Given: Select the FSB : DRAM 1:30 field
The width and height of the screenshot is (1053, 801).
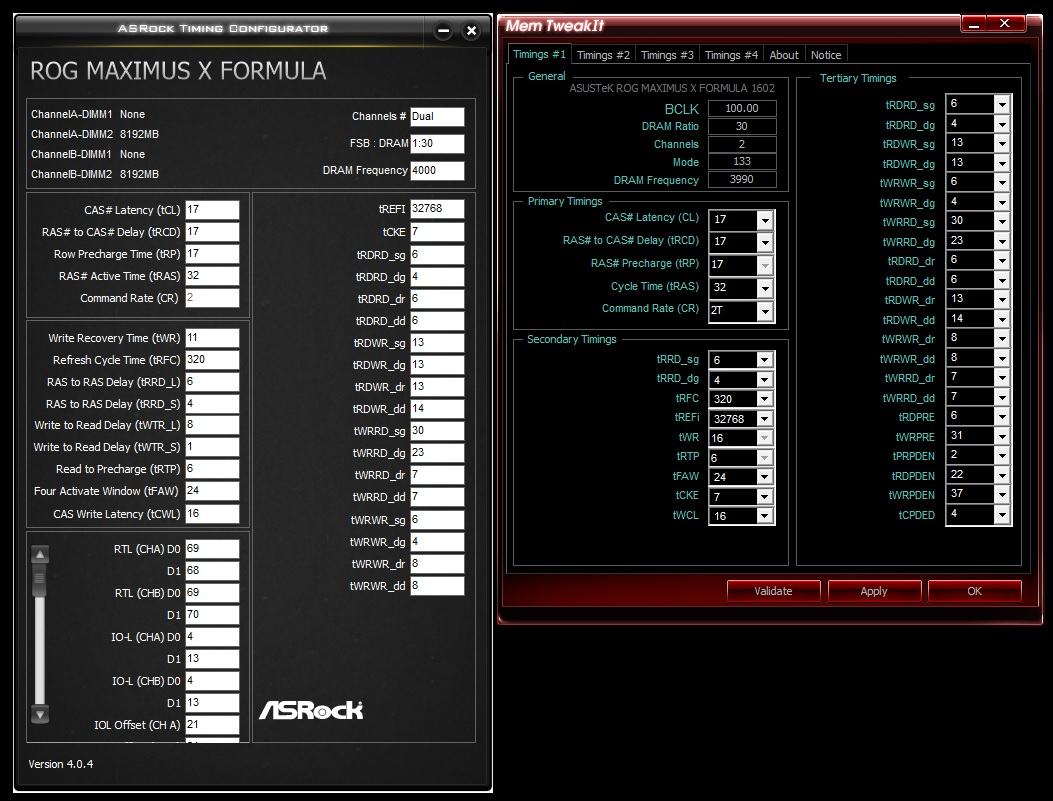Looking at the screenshot, I should 437,144.
